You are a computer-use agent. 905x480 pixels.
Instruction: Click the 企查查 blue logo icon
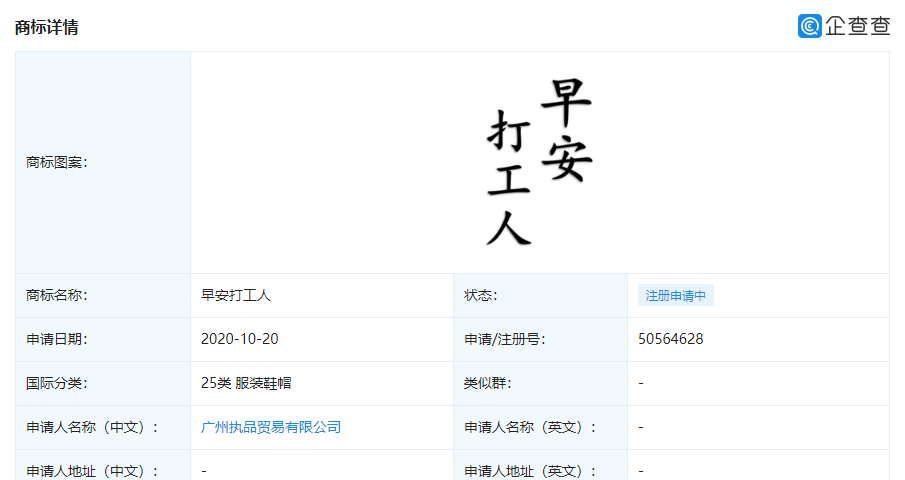click(809, 27)
